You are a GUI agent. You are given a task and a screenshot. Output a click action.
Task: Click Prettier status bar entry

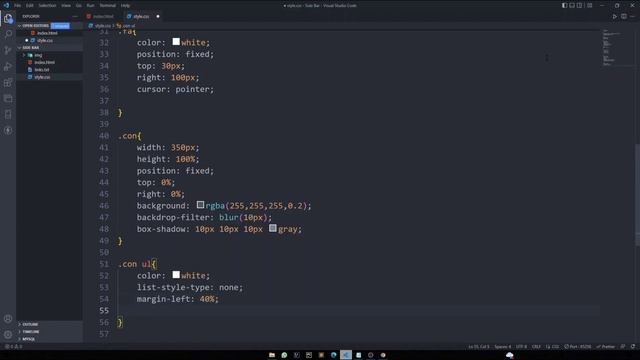(606, 347)
